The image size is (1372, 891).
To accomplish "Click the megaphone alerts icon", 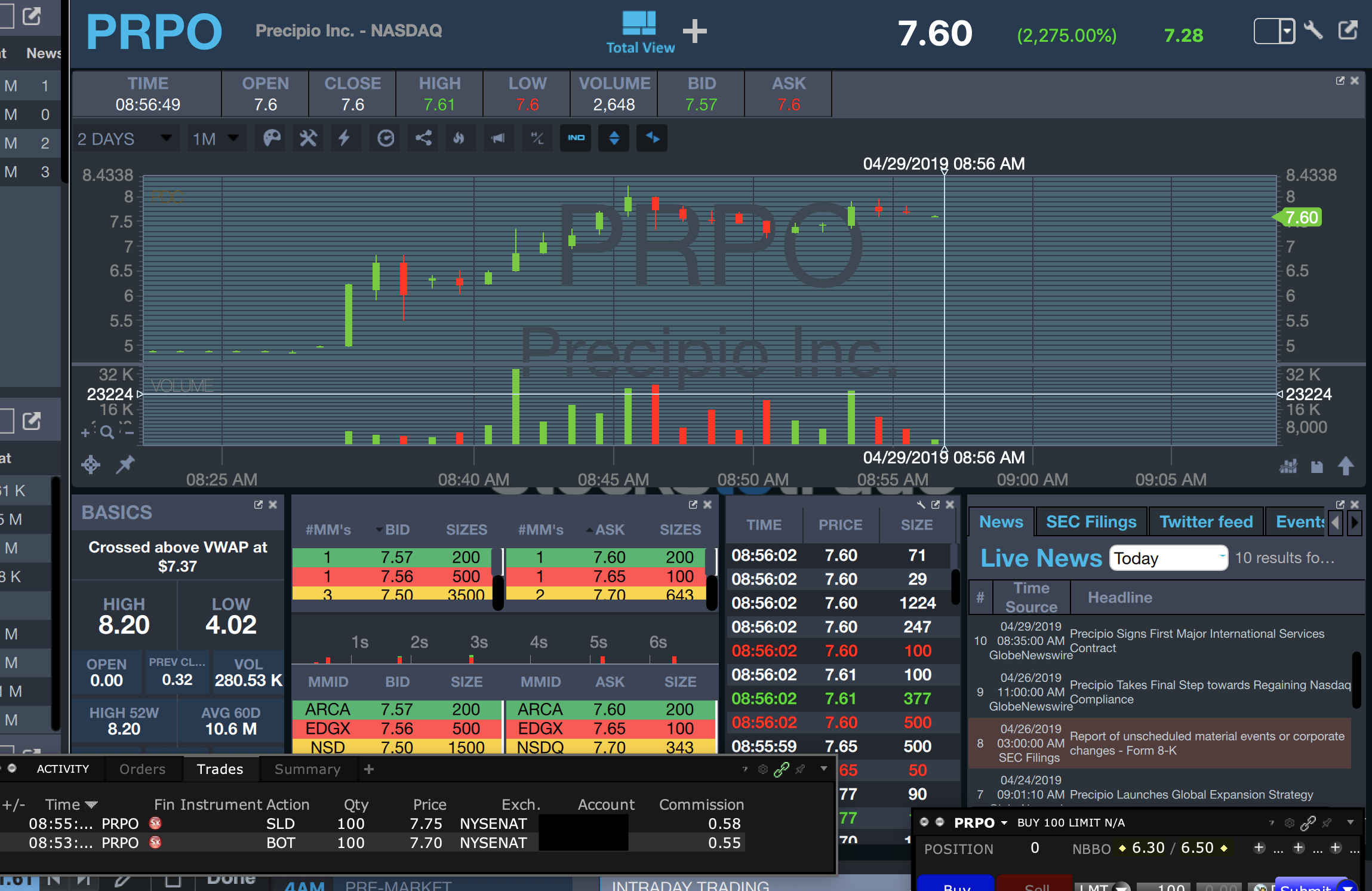I will point(498,139).
